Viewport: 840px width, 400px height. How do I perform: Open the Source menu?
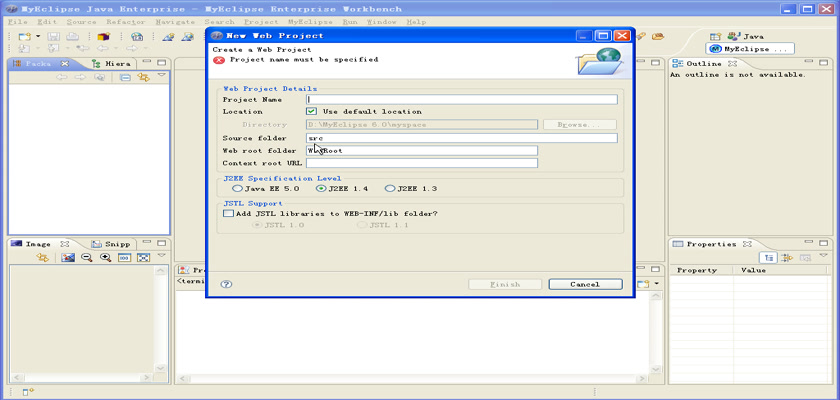(x=81, y=22)
